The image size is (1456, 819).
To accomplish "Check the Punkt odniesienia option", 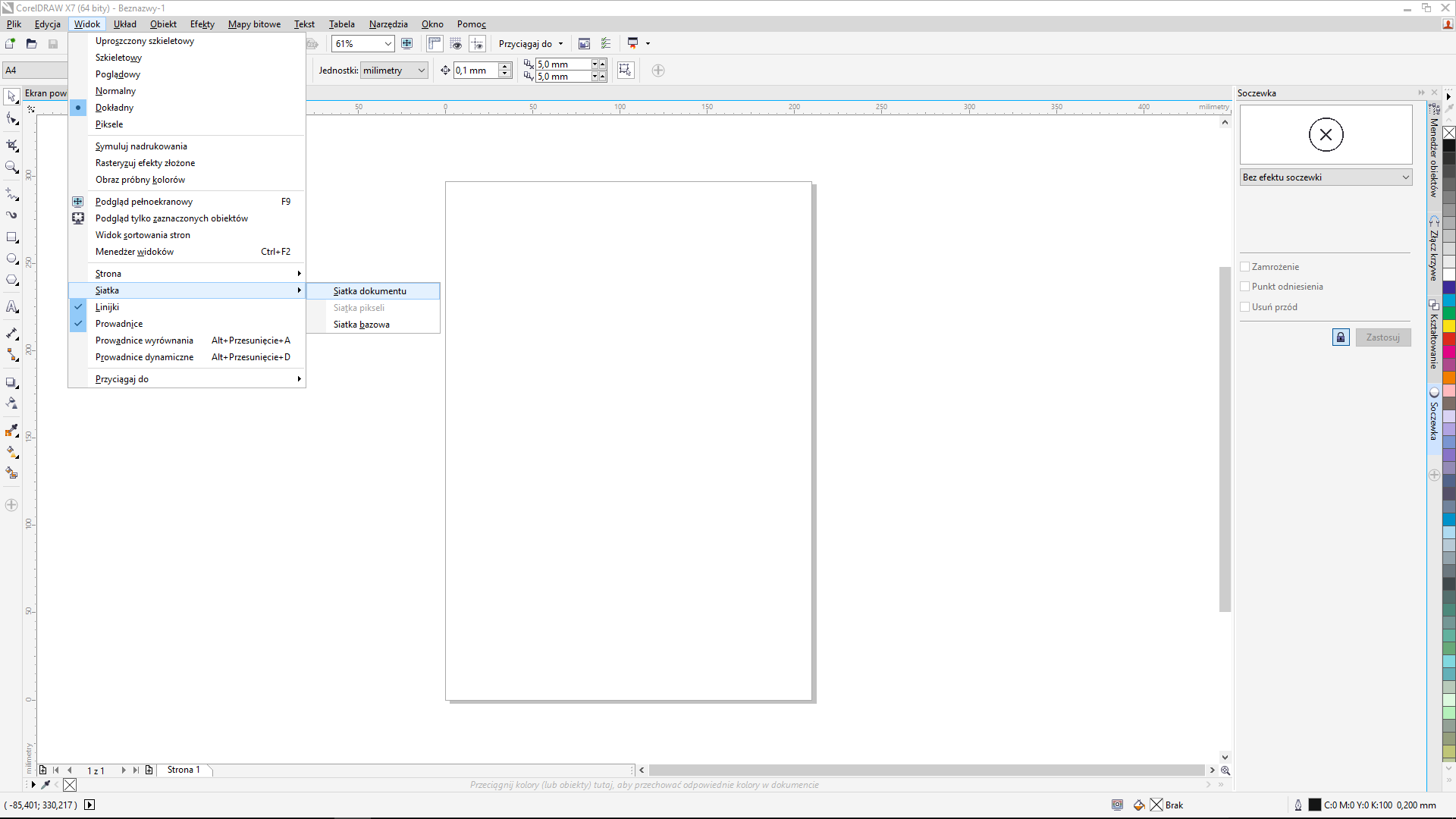I will (x=1244, y=287).
